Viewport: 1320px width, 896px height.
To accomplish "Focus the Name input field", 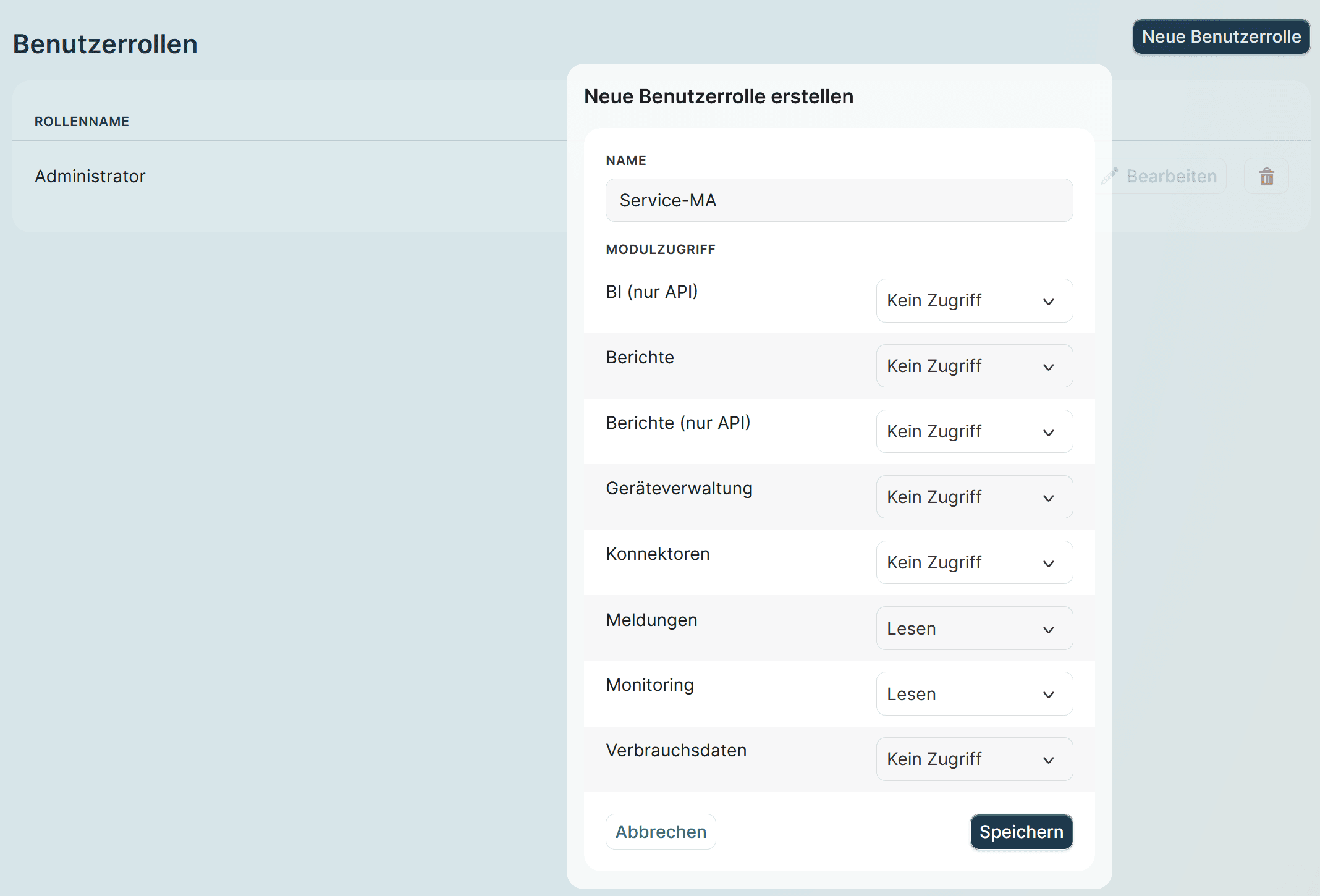I will tap(839, 200).
